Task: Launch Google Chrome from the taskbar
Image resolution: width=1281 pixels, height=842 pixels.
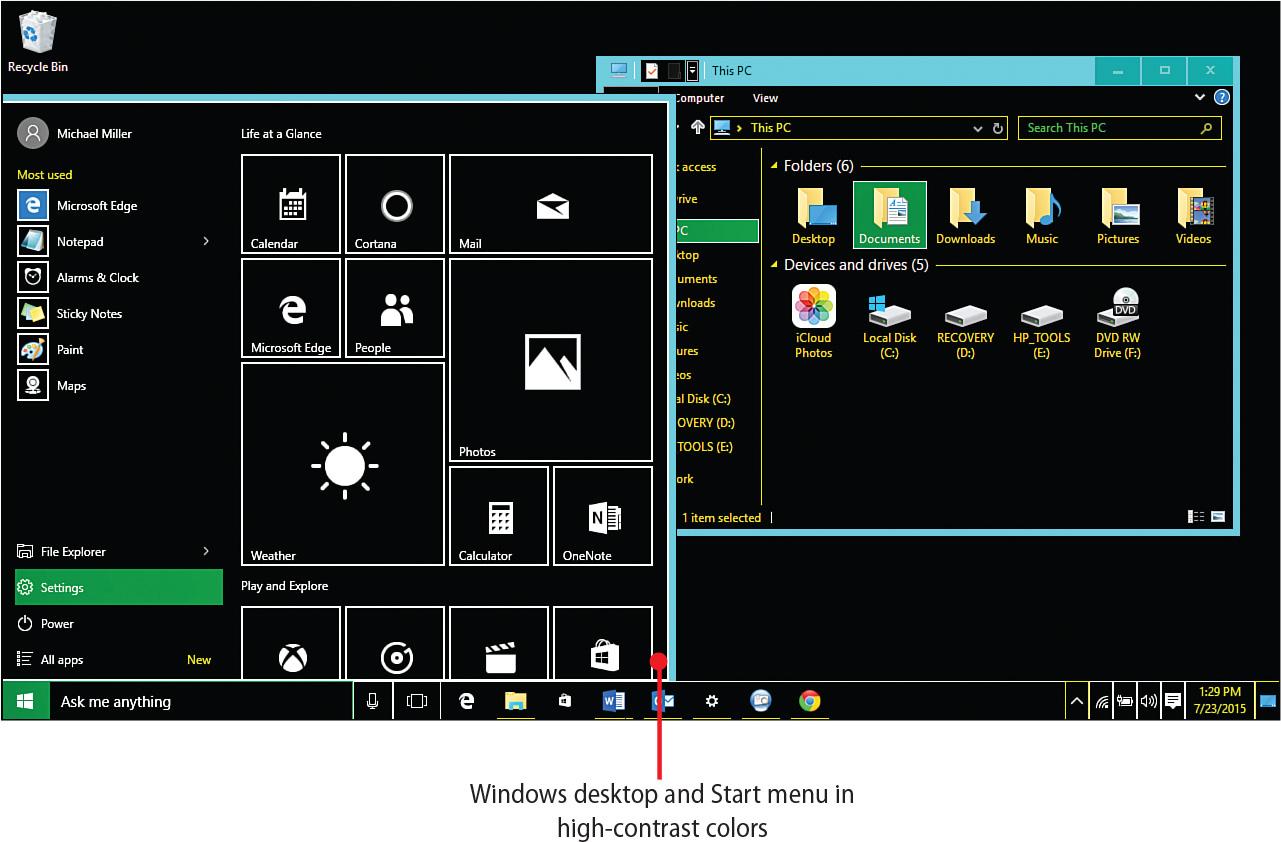Action: 809,701
